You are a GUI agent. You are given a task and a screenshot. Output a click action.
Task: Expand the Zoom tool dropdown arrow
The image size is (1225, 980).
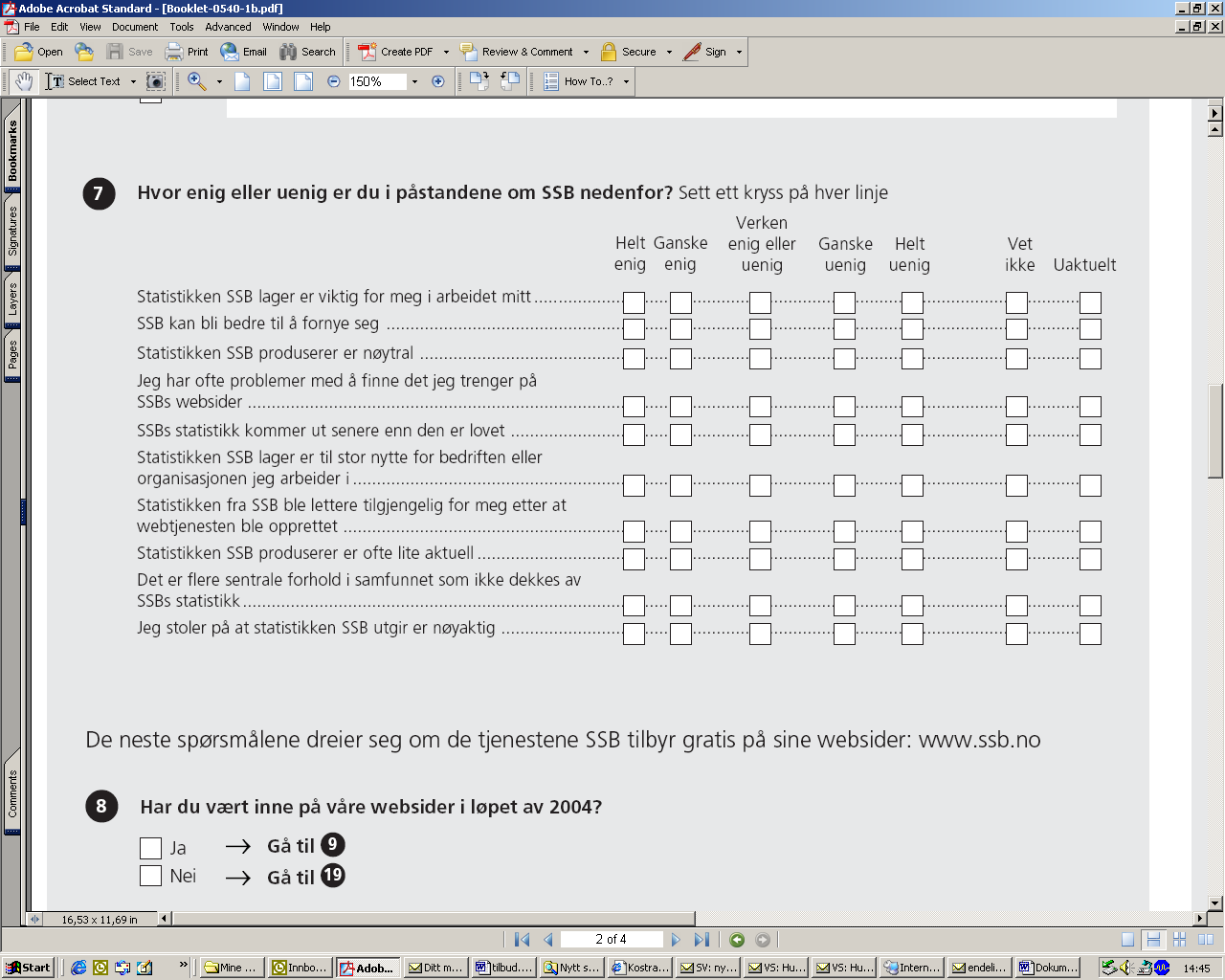click(219, 81)
